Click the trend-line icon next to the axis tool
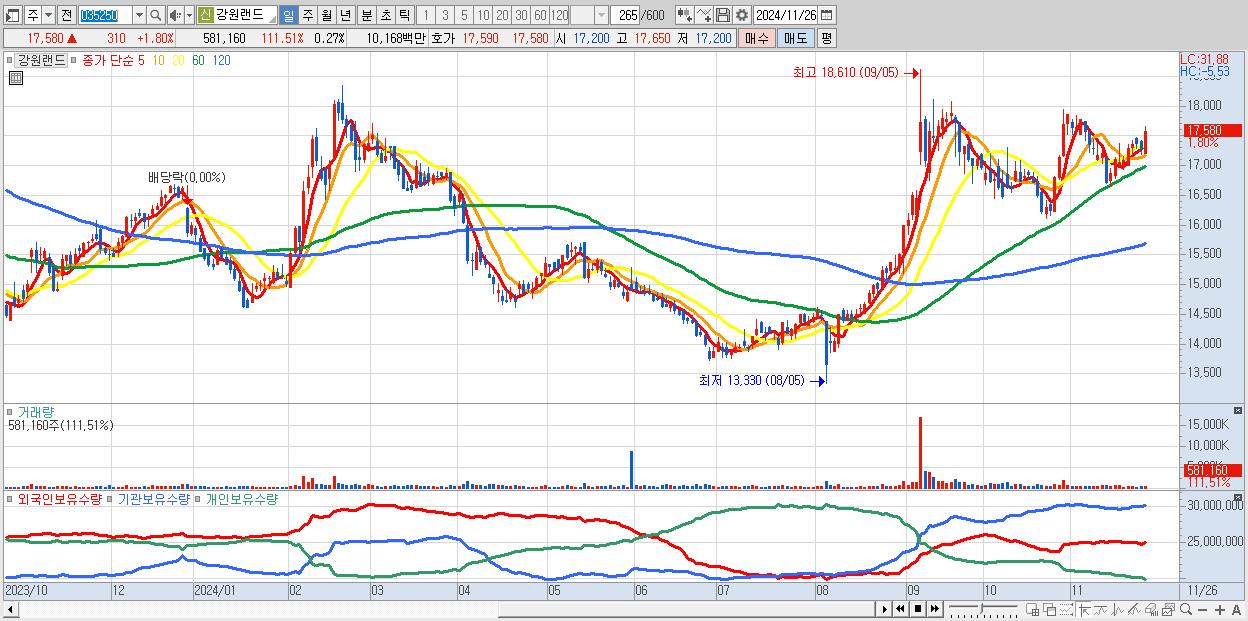Viewport: 1248px width, 621px height. (x=1101, y=609)
